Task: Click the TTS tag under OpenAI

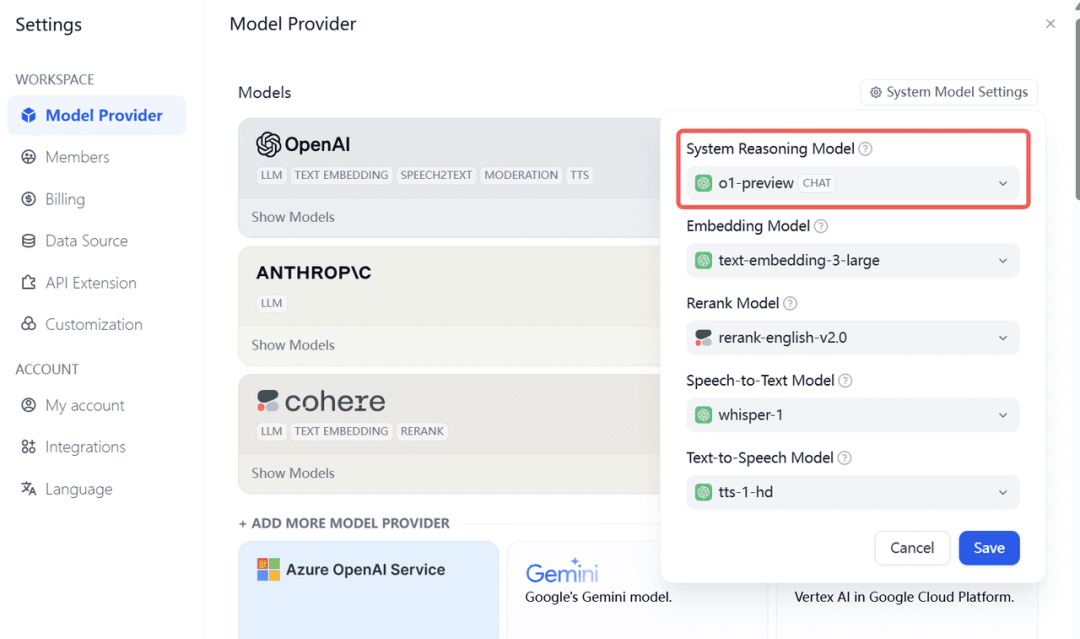Action: pyautogui.click(x=579, y=175)
